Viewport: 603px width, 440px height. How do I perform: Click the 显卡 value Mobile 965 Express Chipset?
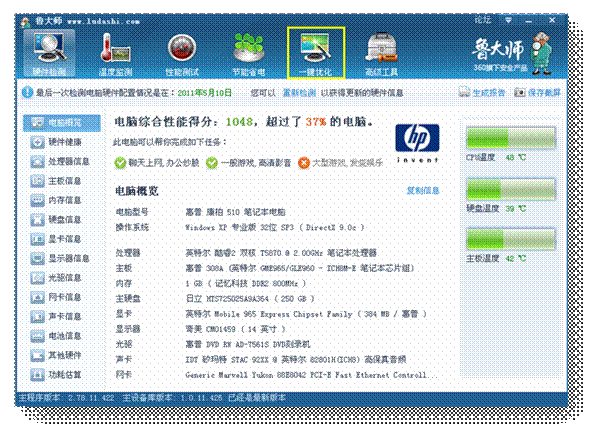tap(306, 314)
